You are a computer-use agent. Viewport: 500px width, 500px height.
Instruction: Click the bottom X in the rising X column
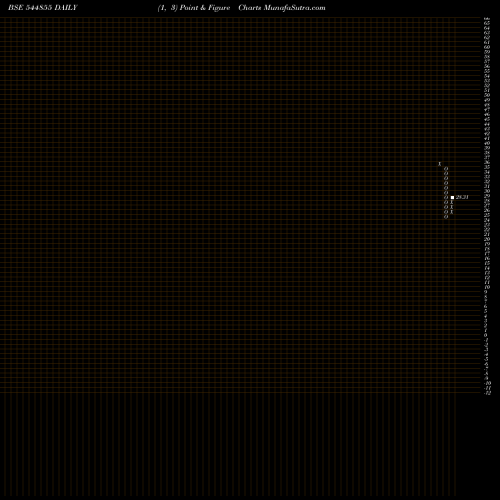[x=451, y=212]
